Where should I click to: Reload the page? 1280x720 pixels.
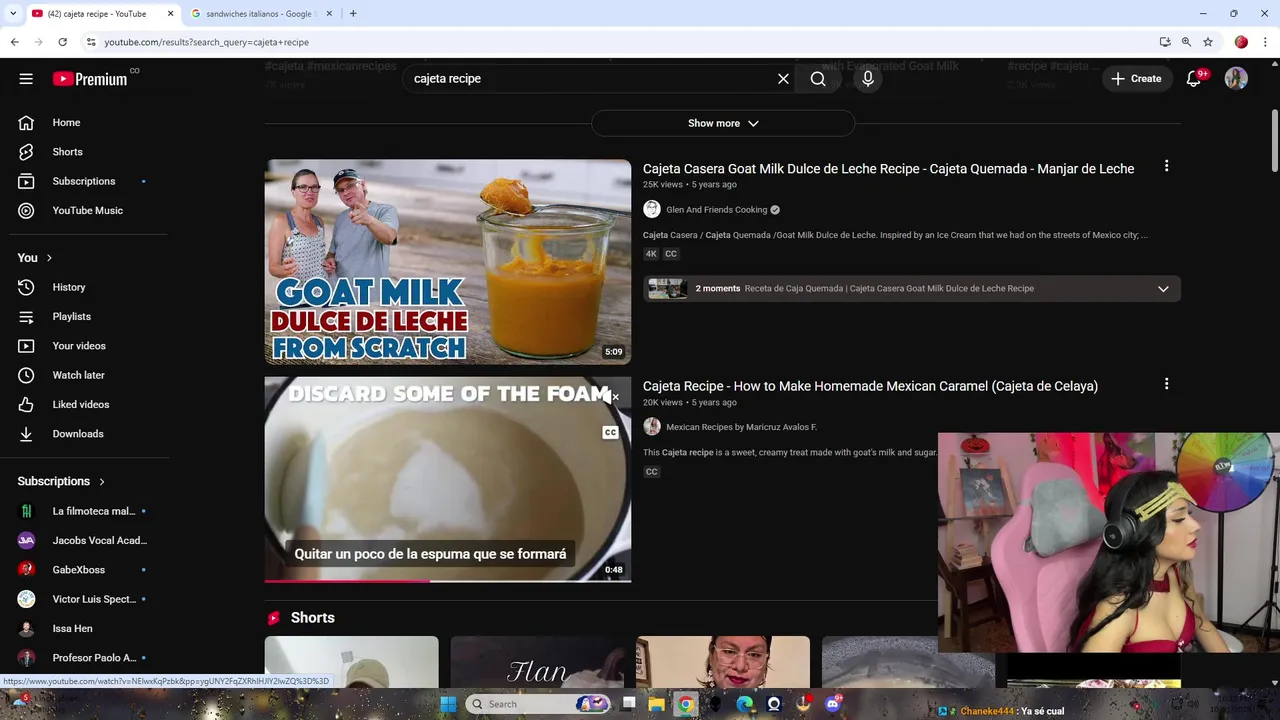[62, 42]
